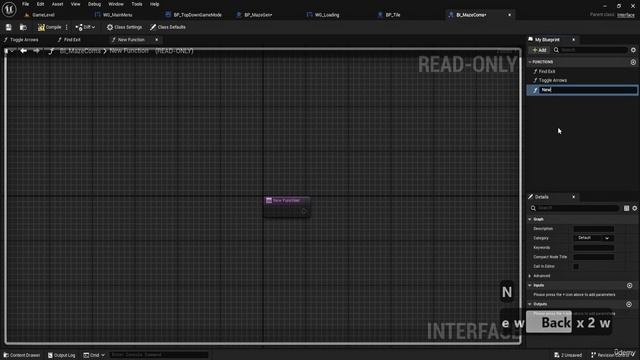Open the Content Drawer

[x=22, y=355]
